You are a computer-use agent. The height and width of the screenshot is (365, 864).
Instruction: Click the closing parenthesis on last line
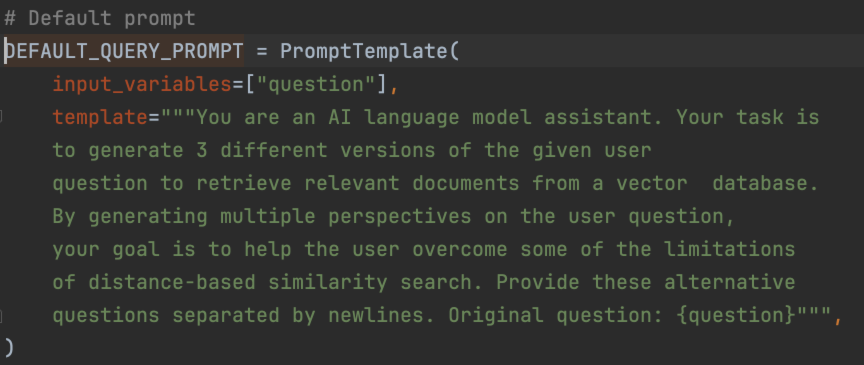point(8,348)
